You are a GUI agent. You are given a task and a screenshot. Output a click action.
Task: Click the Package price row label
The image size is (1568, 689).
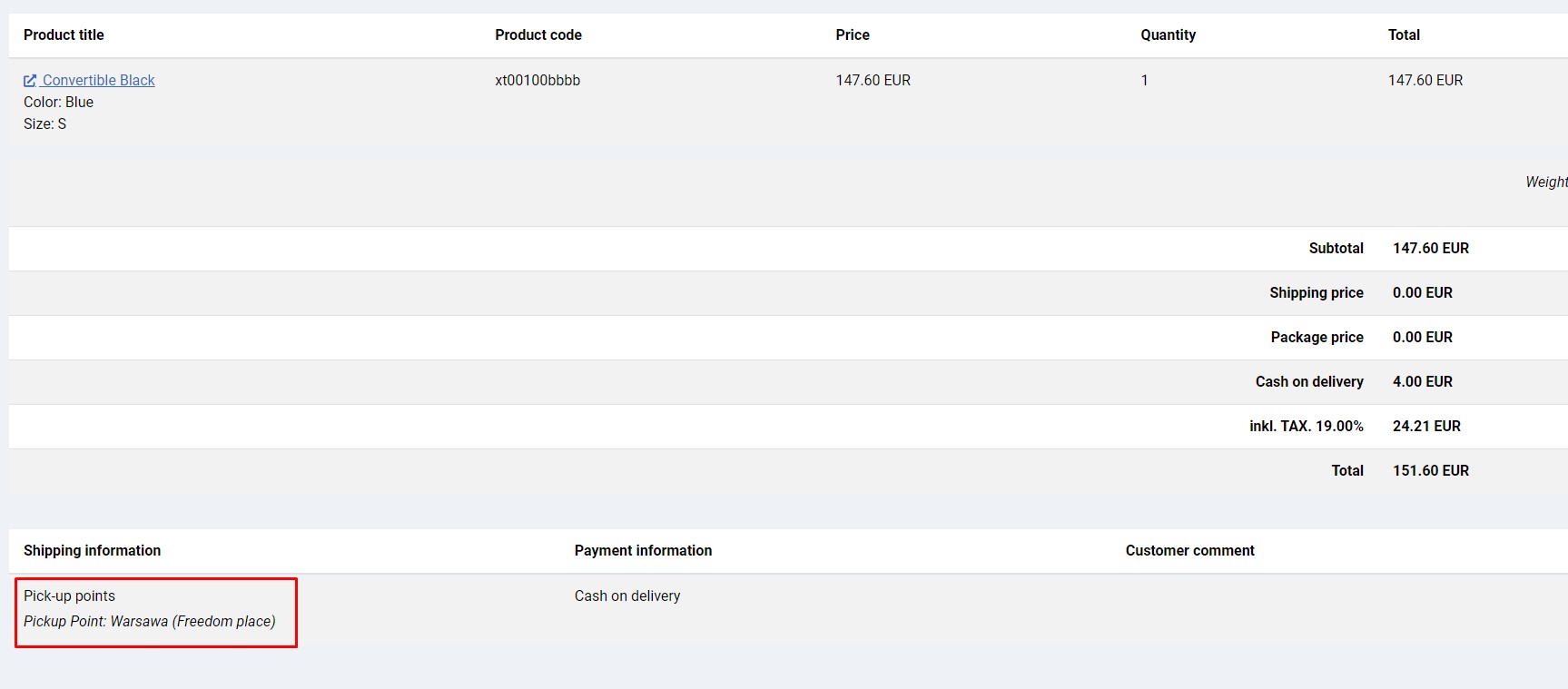(1317, 338)
